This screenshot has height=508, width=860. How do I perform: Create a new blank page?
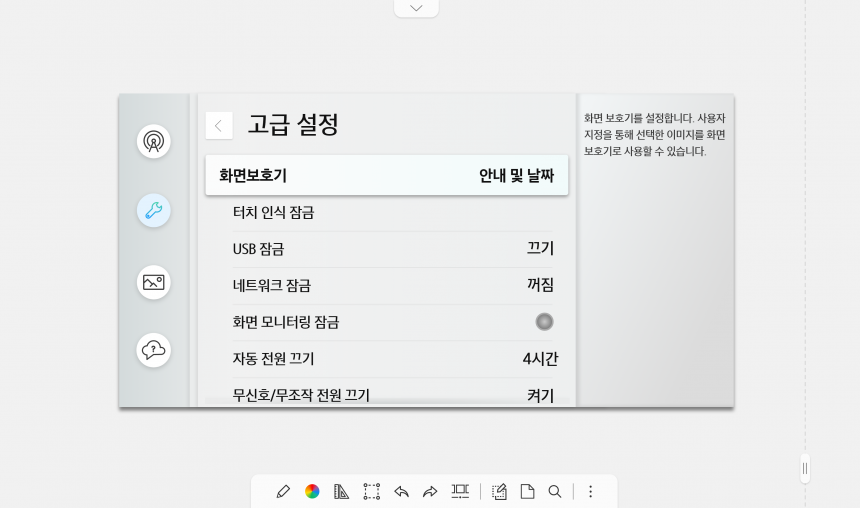tap(527, 492)
